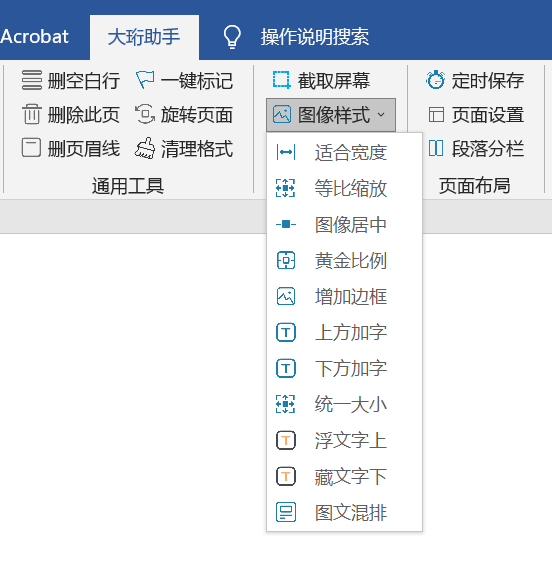Click the 黄金比例 ratio icon
Screen dimensions: 552x570
tap(286, 260)
